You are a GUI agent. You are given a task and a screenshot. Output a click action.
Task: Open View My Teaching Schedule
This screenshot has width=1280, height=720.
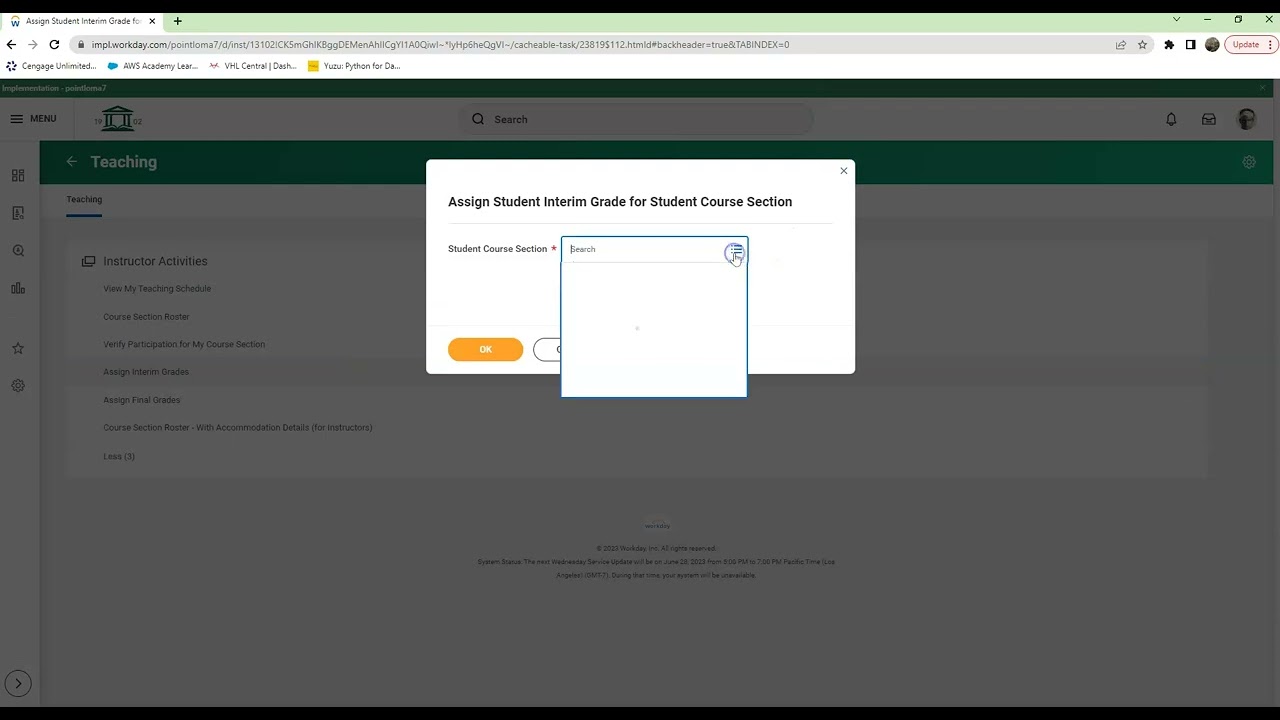pos(157,289)
